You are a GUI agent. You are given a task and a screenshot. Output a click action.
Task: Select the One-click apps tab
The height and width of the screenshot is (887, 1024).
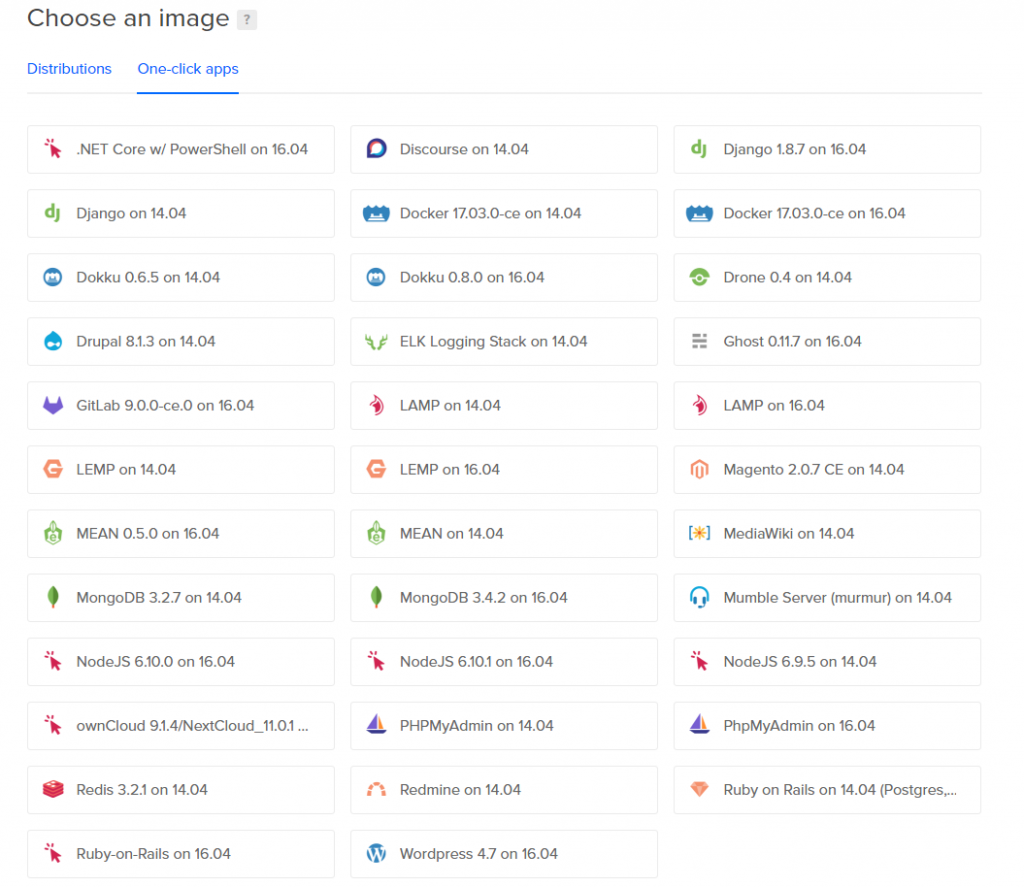[187, 69]
